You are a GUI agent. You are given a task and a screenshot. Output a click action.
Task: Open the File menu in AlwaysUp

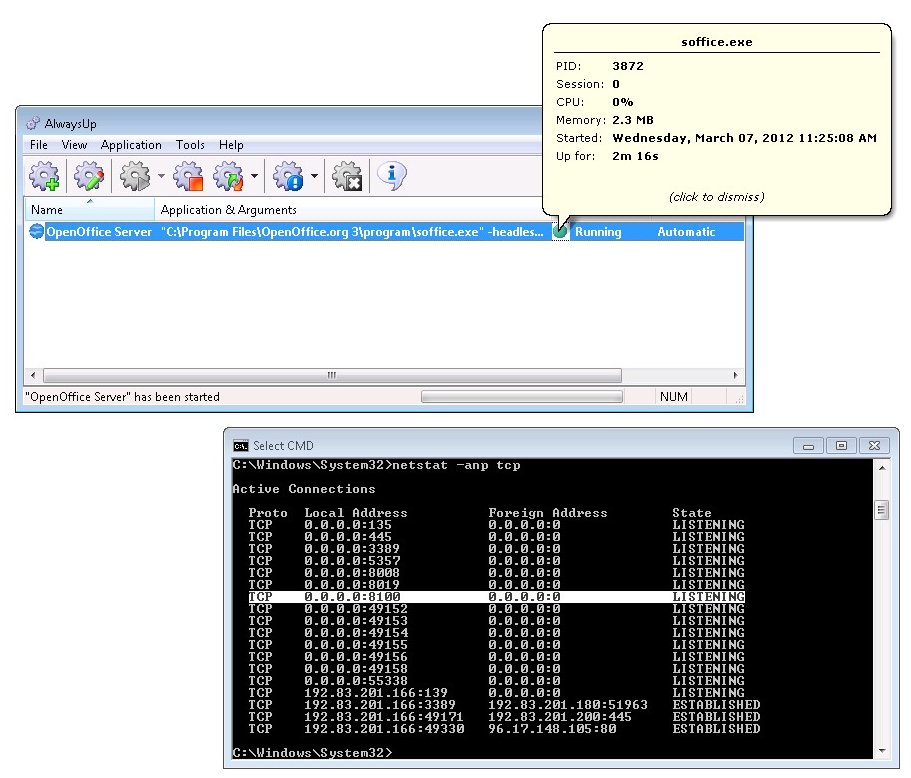pyautogui.click(x=39, y=145)
